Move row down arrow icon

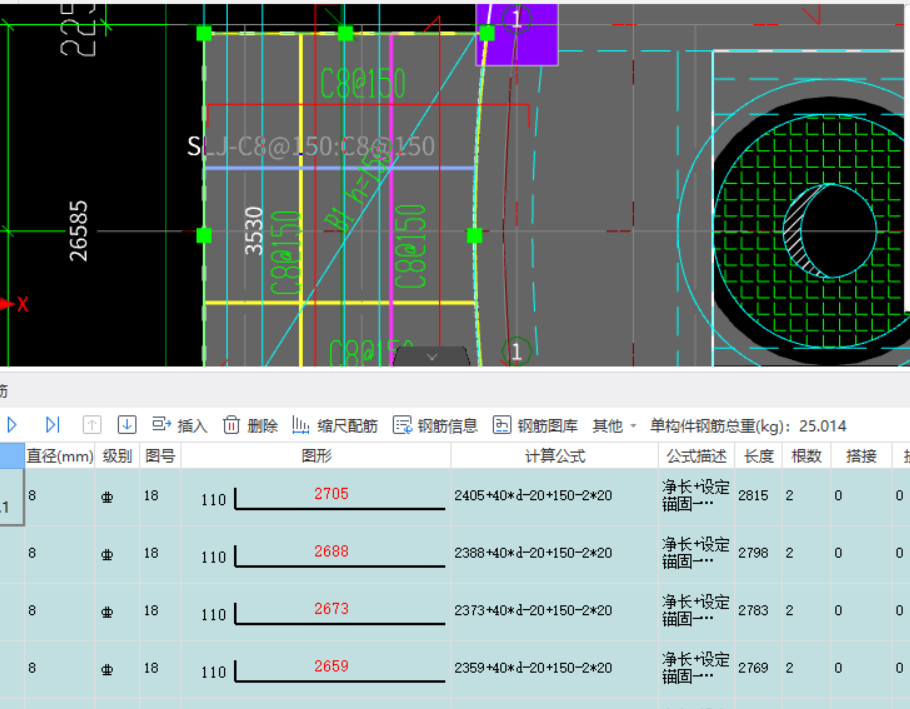[x=127, y=425]
